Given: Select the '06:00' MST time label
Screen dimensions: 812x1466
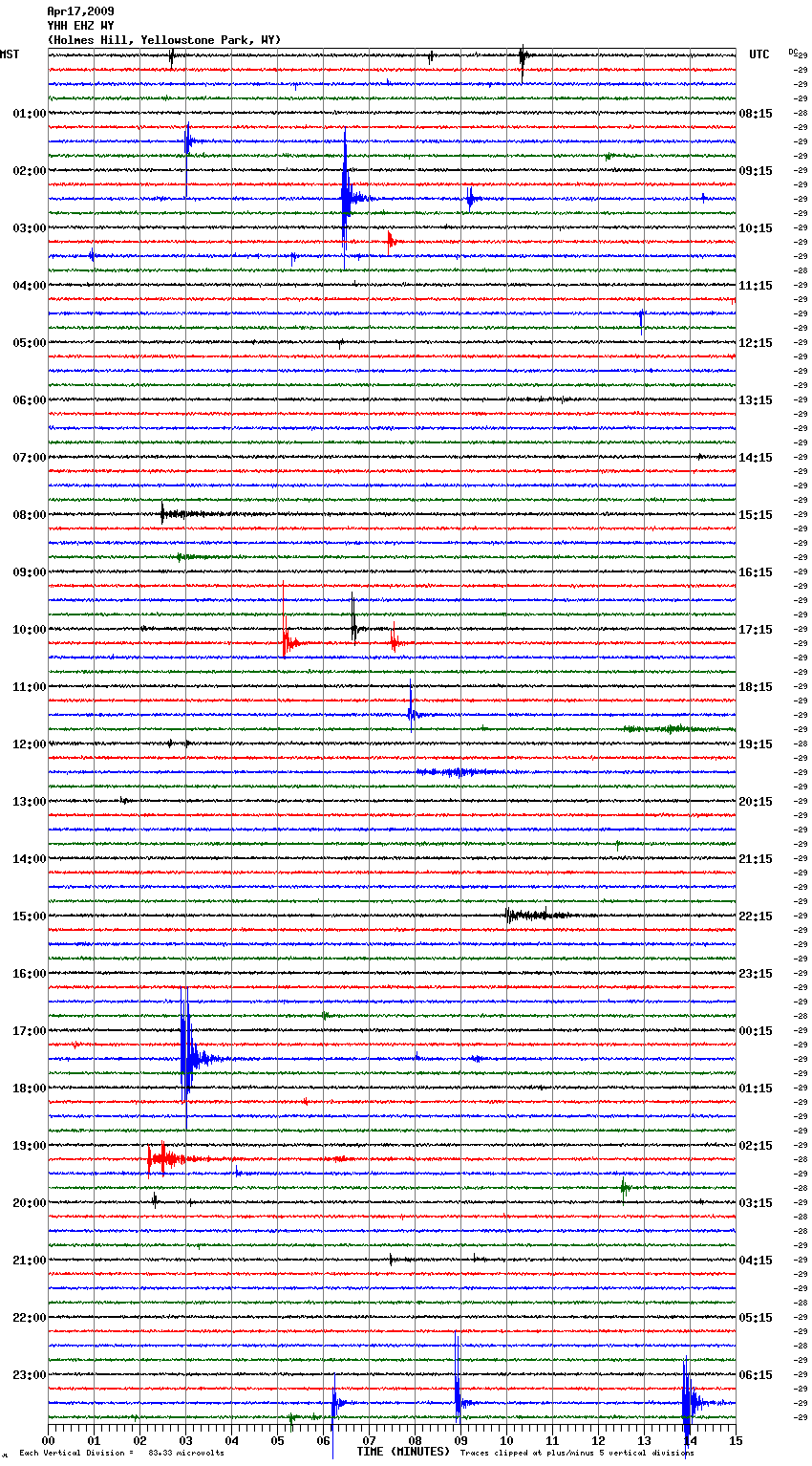Looking at the screenshot, I should 30,400.
